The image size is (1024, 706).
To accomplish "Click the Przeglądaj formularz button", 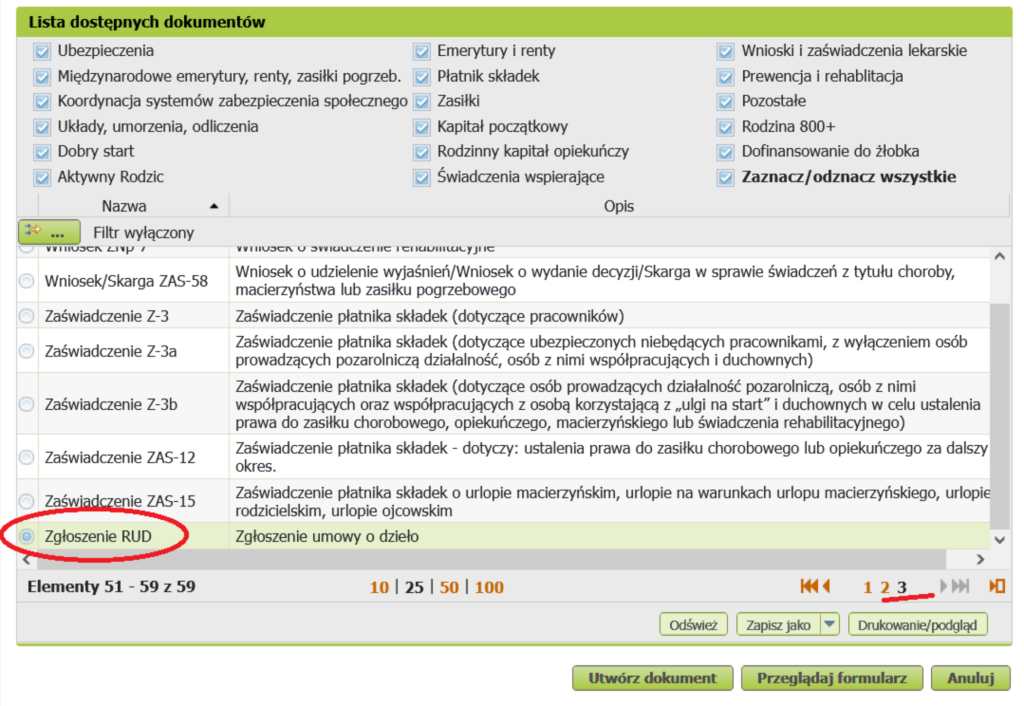I will (831, 678).
